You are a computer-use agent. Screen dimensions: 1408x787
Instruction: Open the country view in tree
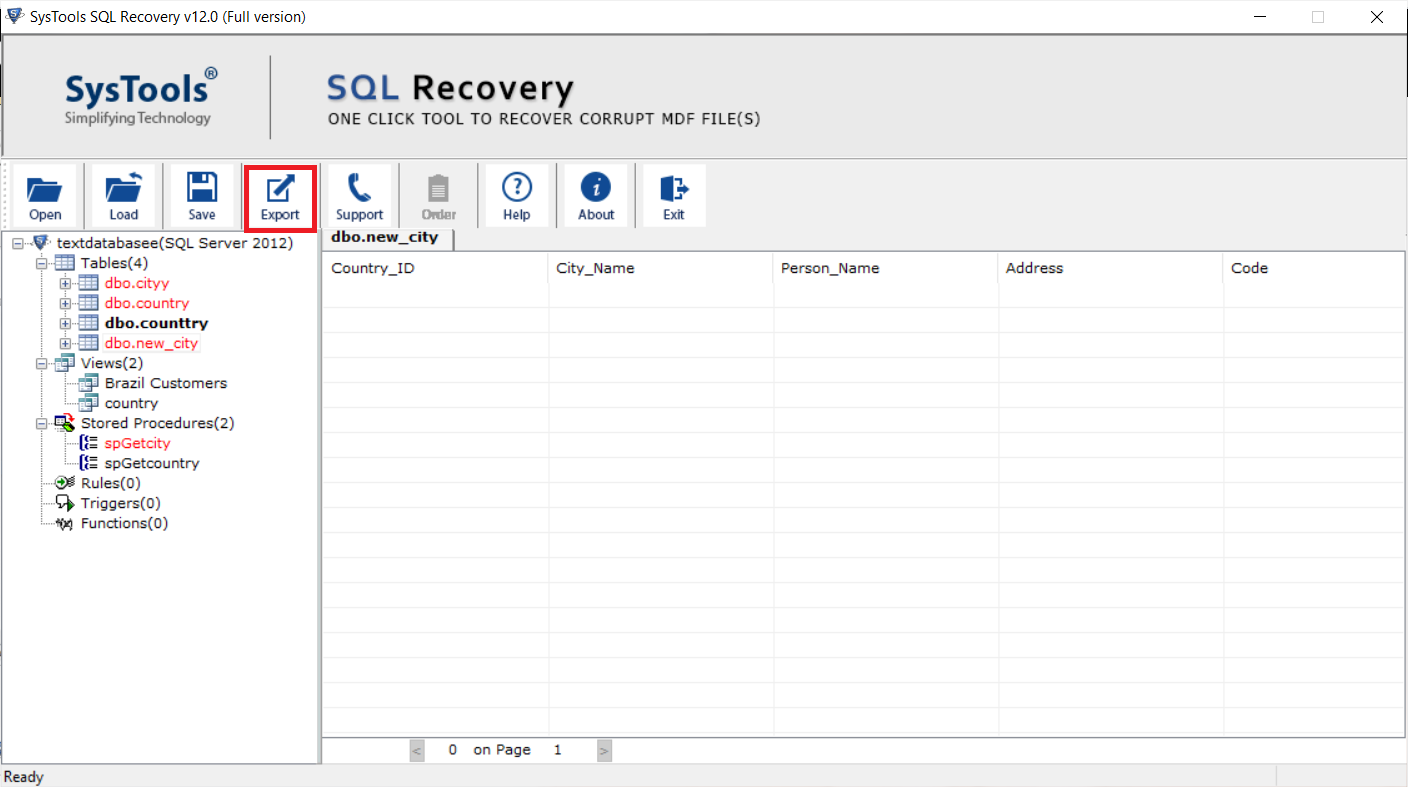tap(131, 403)
